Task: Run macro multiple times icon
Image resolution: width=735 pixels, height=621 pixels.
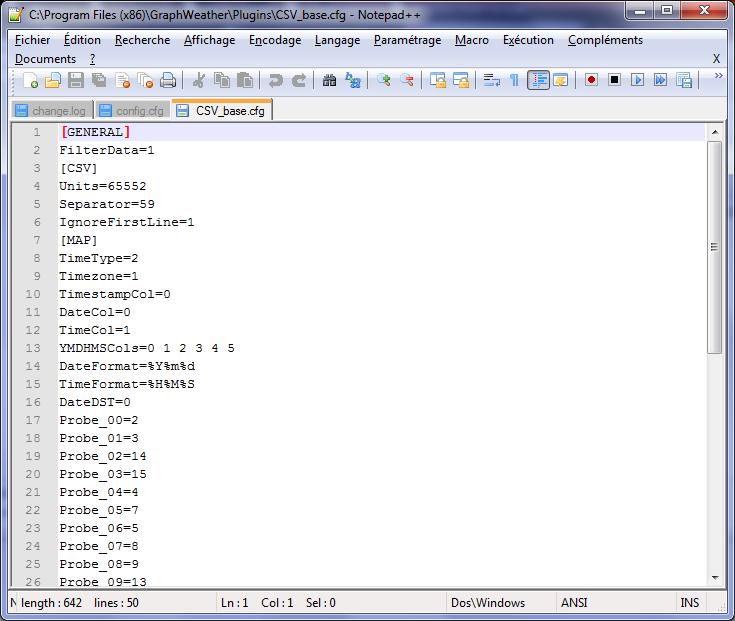Action: (660, 80)
